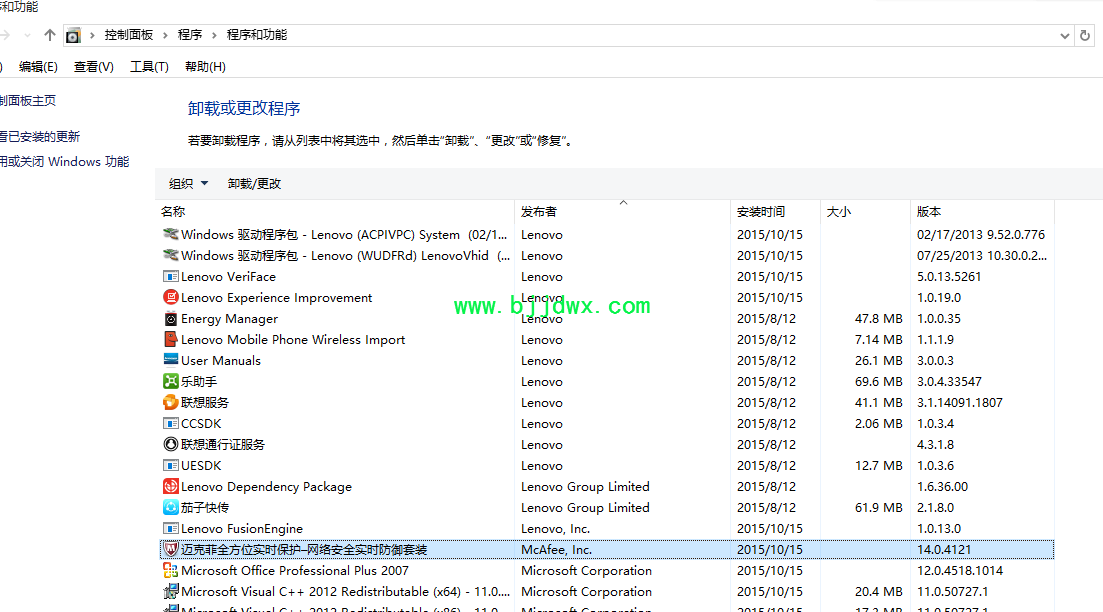
Task: Open the 查看已安装的更新 link
Action: [39, 136]
